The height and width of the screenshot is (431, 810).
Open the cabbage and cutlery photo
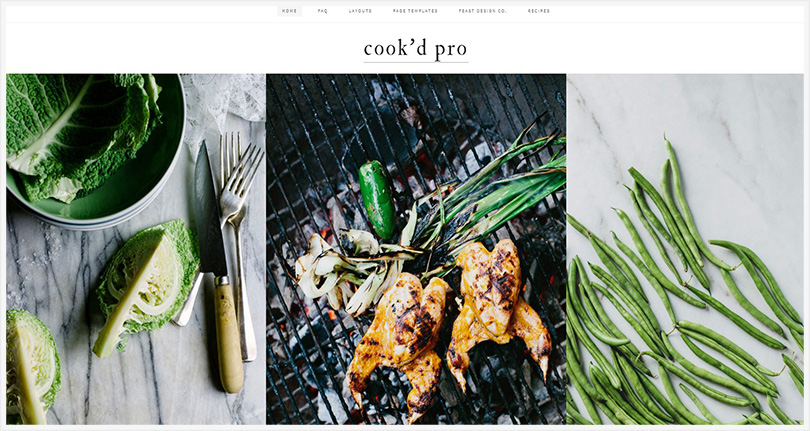pos(136,249)
